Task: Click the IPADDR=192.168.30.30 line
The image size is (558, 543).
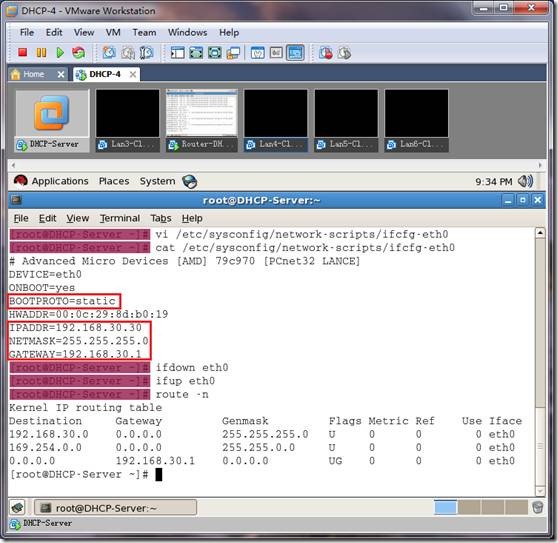Action: tap(75, 327)
